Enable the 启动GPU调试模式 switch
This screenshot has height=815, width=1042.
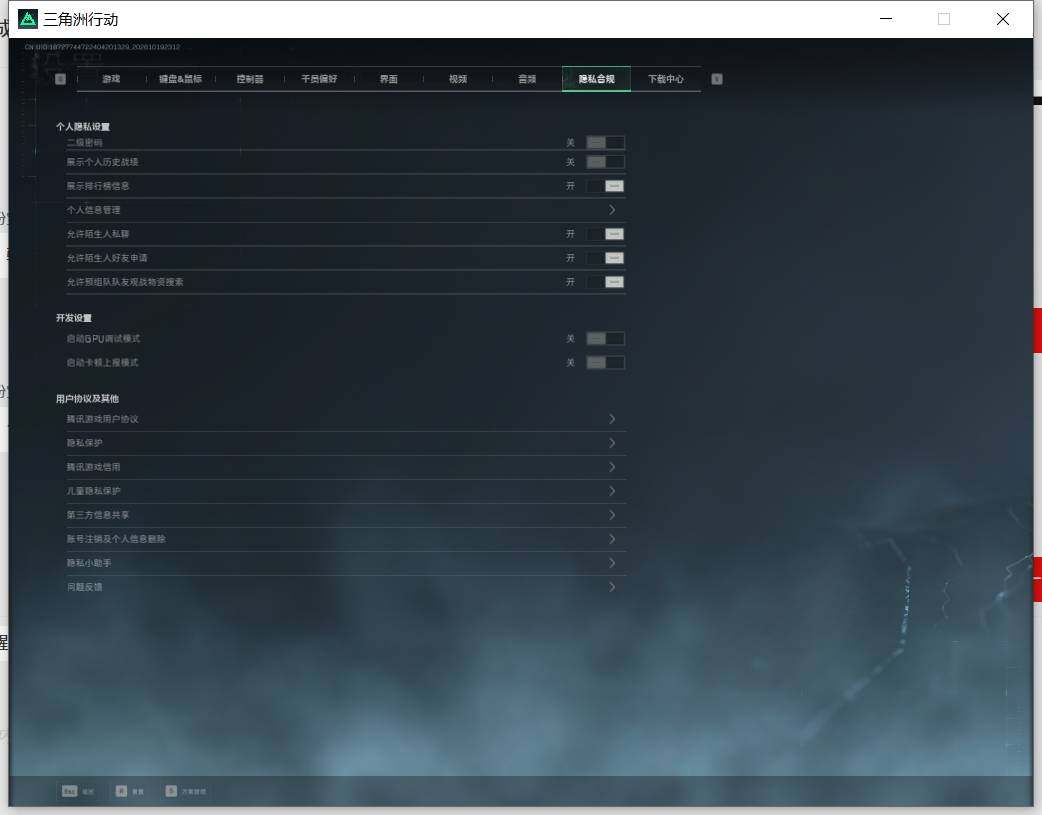pyautogui.click(x=605, y=339)
